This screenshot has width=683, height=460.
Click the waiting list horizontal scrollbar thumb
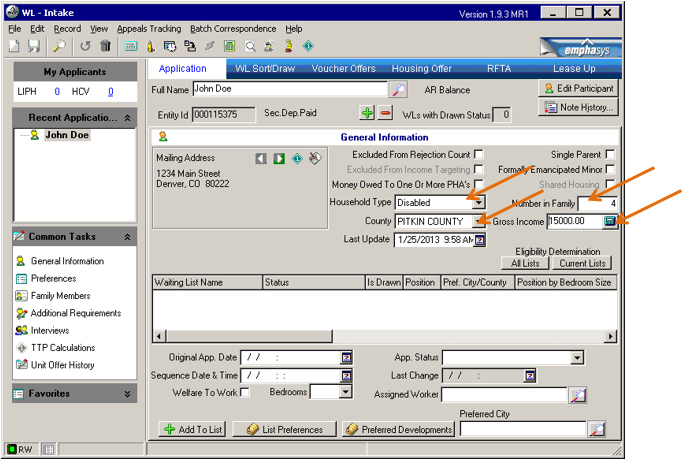pyautogui.click(x=249, y=336)
